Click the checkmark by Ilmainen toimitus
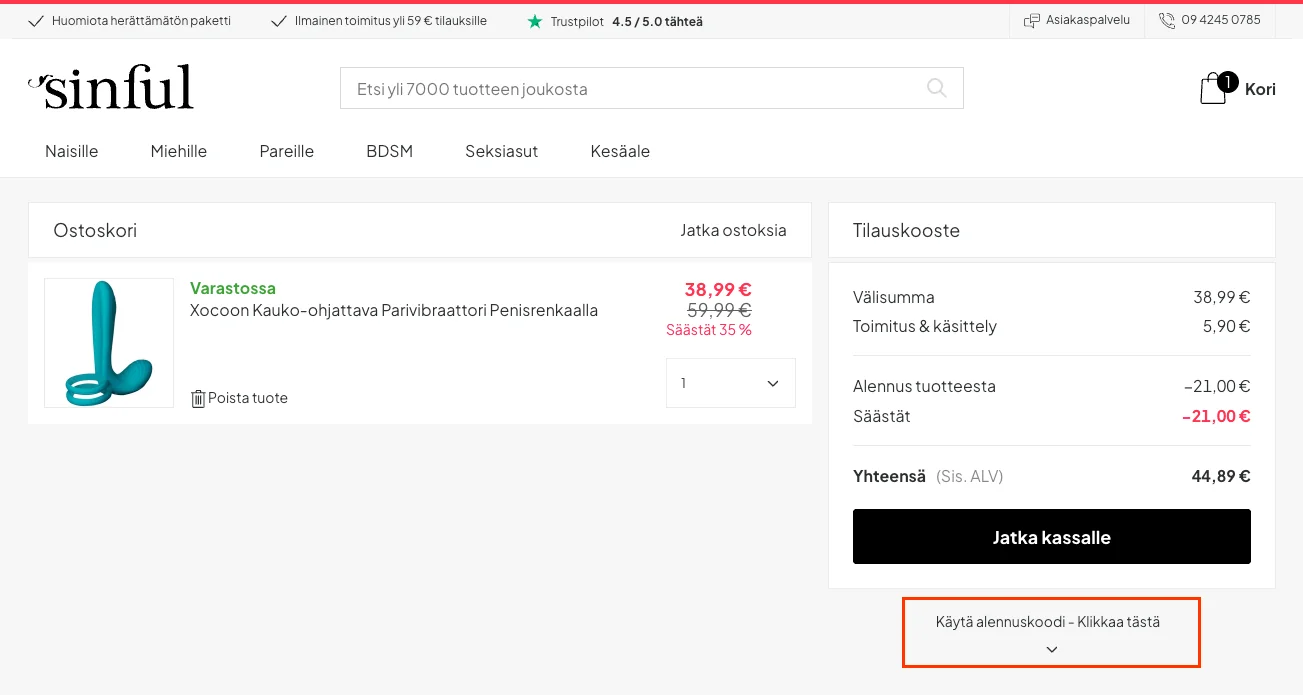 (x=279, y=21)
